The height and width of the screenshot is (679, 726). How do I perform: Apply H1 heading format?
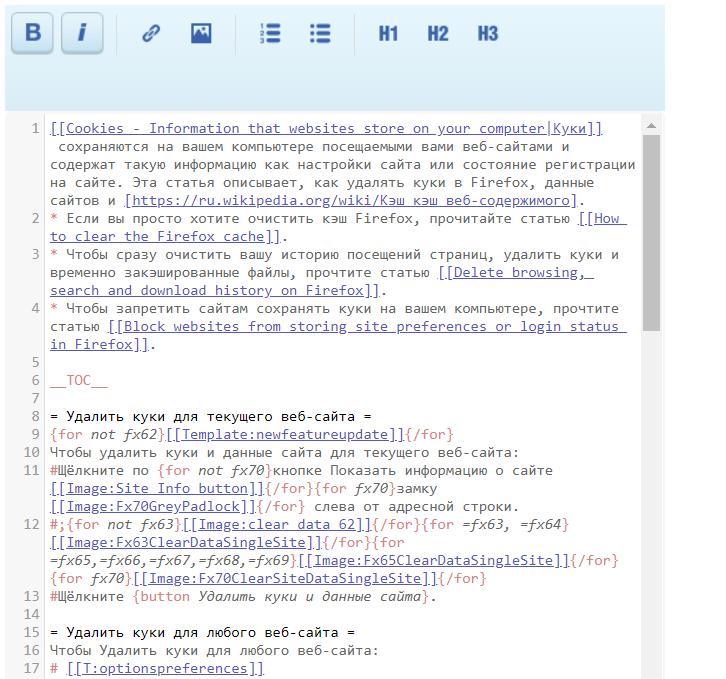[388, 33]
